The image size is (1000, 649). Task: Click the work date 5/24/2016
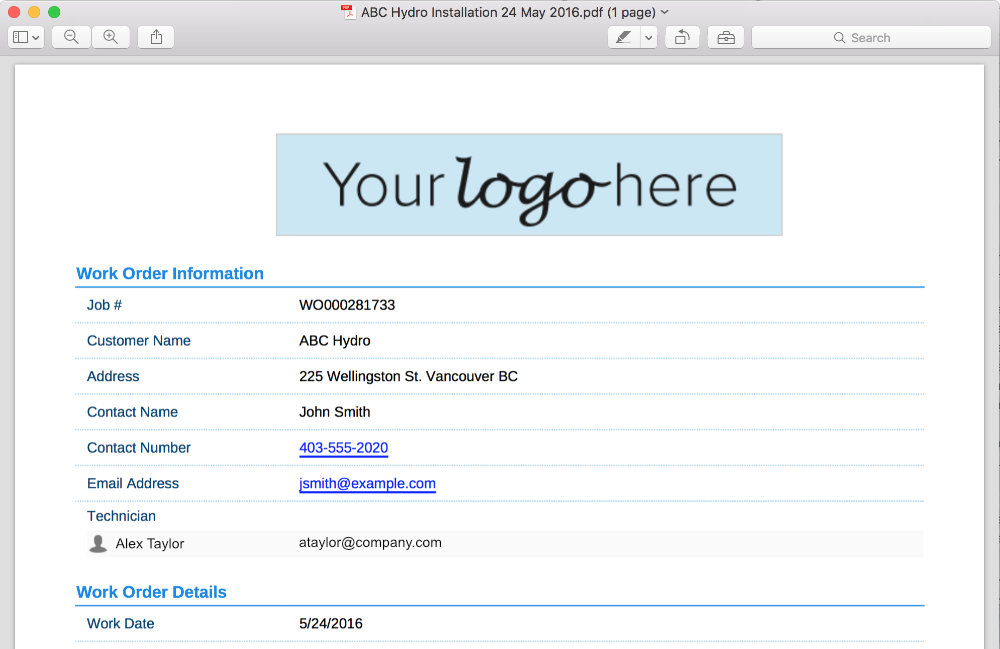click(331, 623)
